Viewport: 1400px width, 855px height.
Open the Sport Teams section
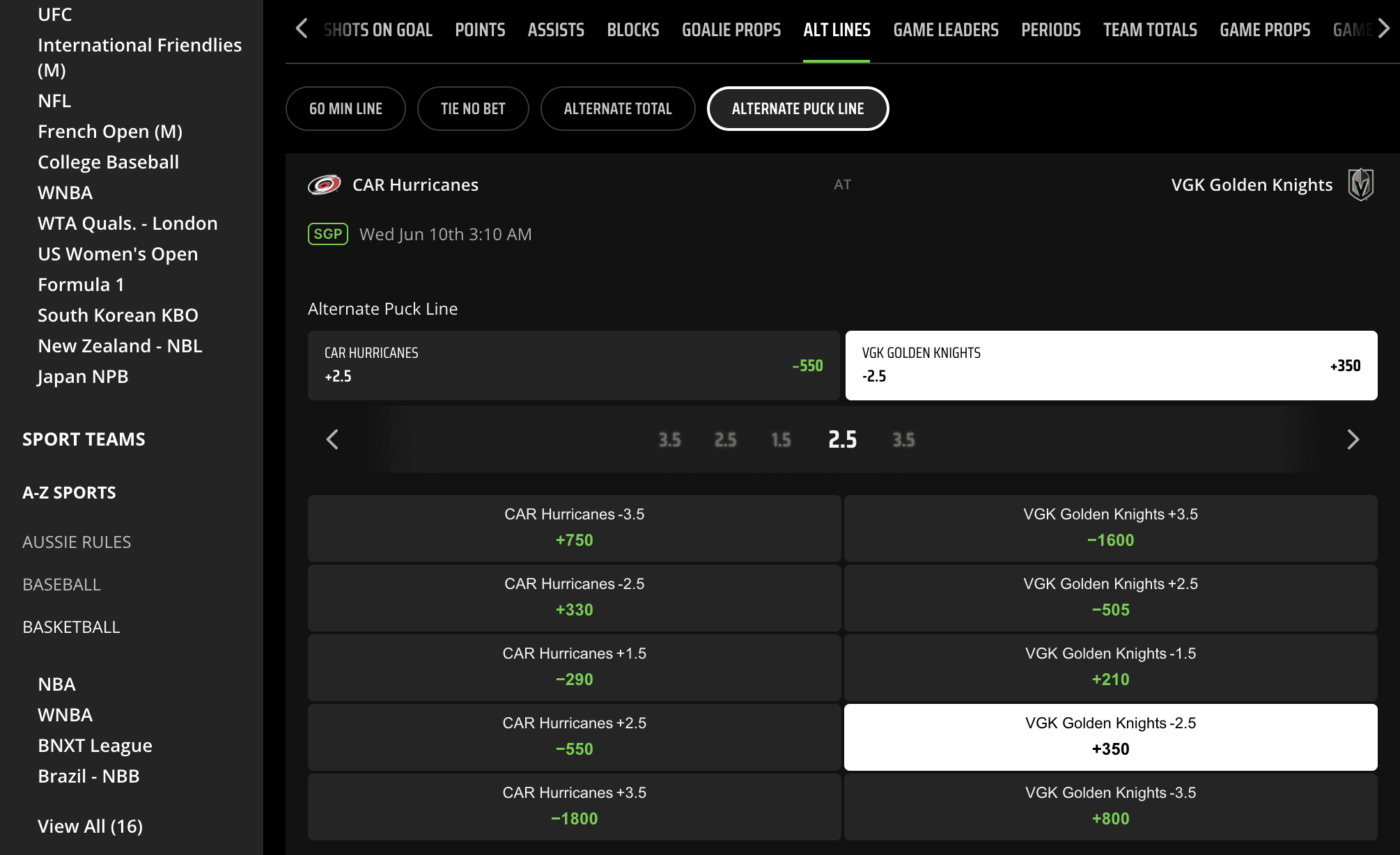[84, 439]
